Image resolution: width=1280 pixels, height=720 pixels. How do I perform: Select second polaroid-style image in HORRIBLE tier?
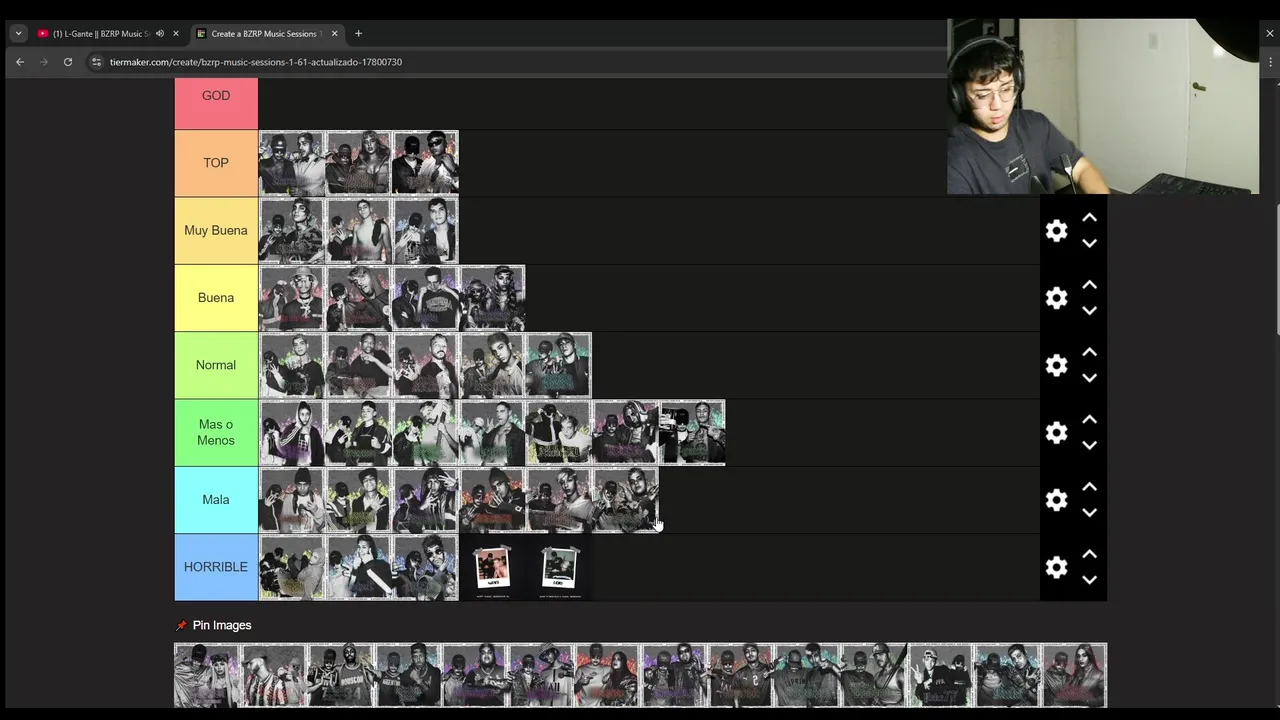[558, 567]
